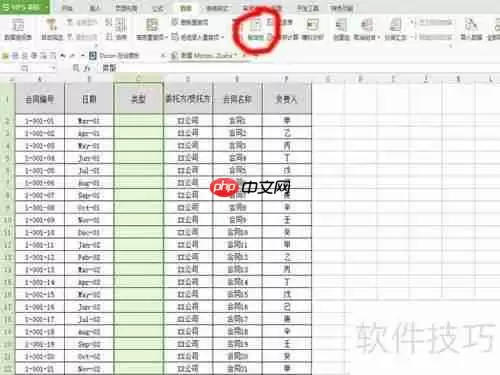The width and height of the screenshot is (500, 375).
Task: Click the fx insert function icon
Action: point(87,68)
